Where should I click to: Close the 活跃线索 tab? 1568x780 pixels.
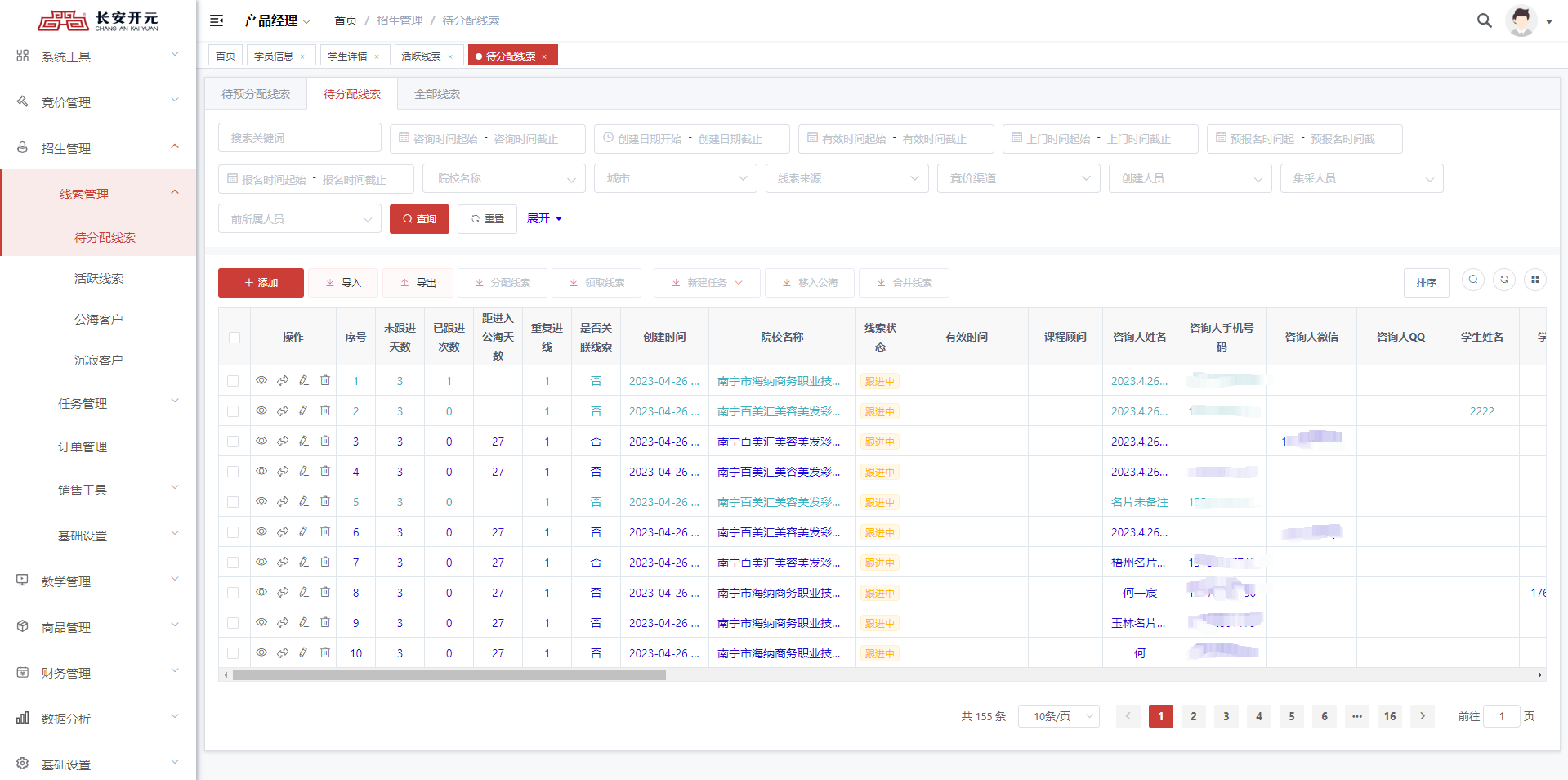click(x=450, y=56)
